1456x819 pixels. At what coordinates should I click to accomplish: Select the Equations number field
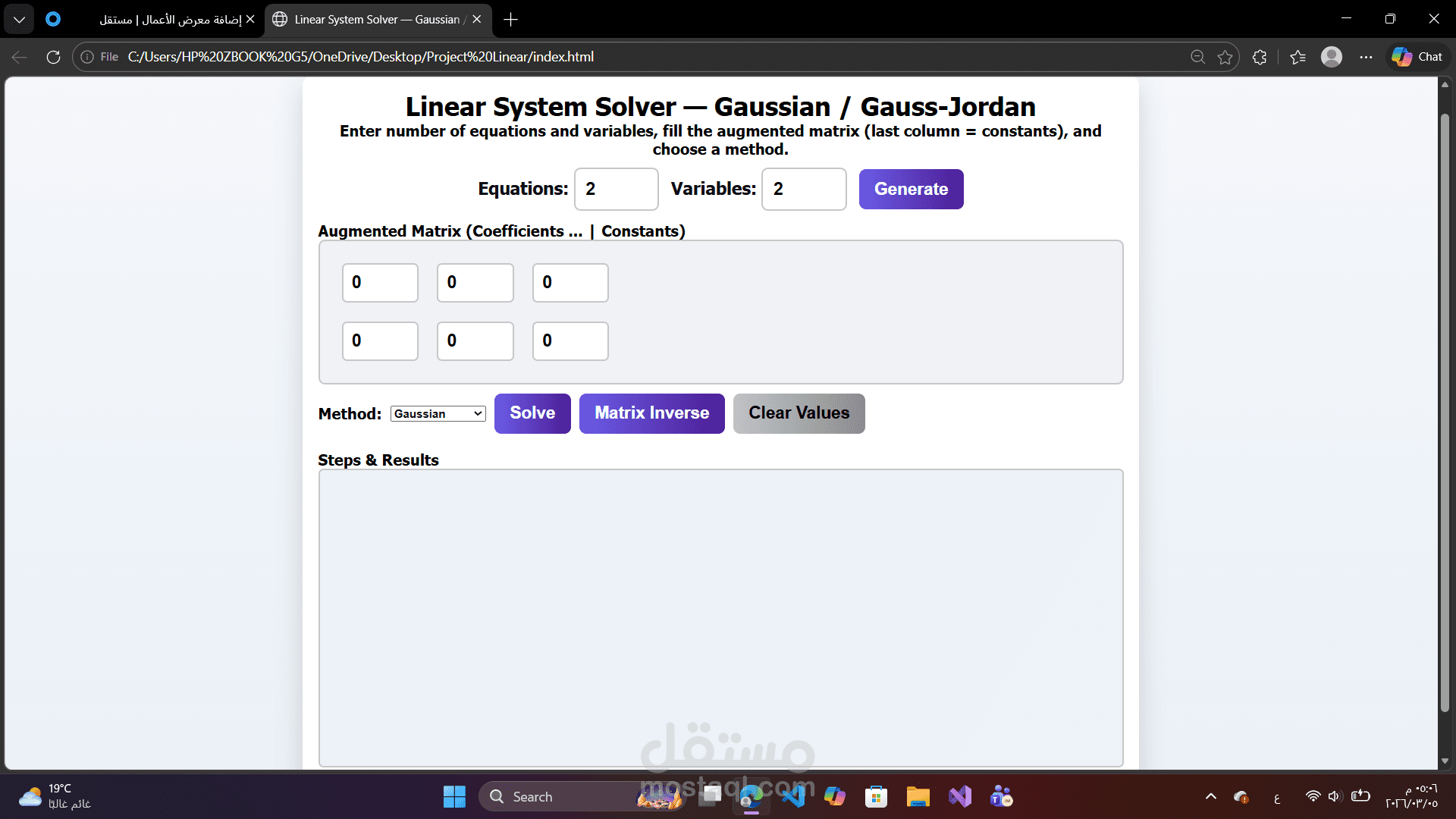coord(616,189)
